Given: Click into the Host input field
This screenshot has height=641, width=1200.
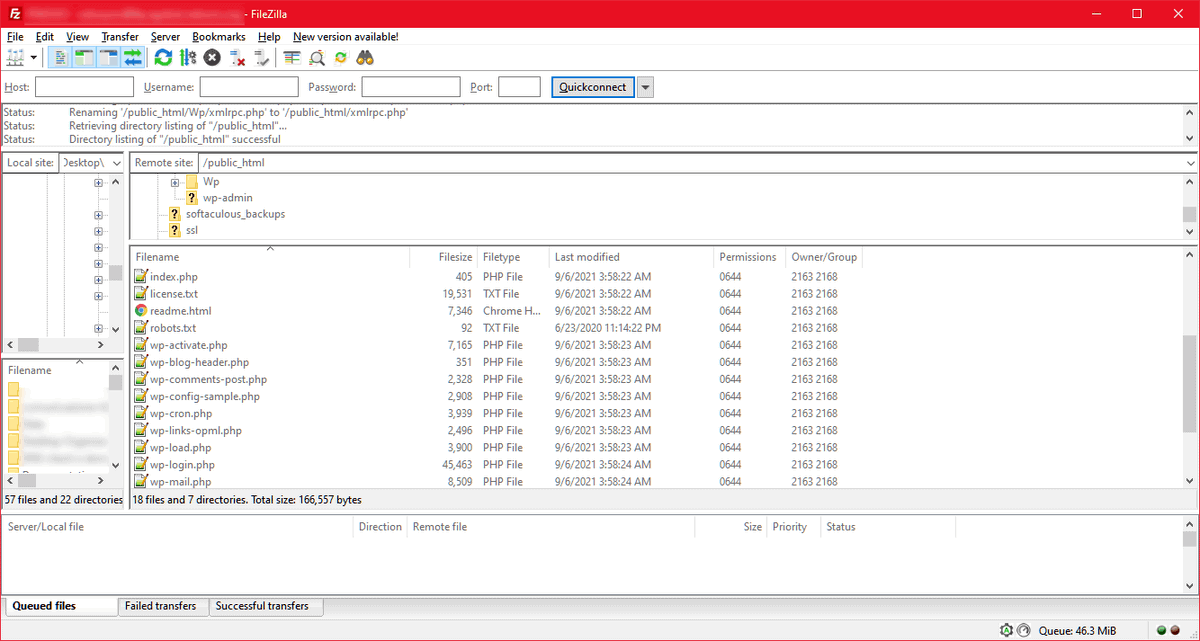Looking at the screenshot, I should pyautogui.click(x=84, y=87).
